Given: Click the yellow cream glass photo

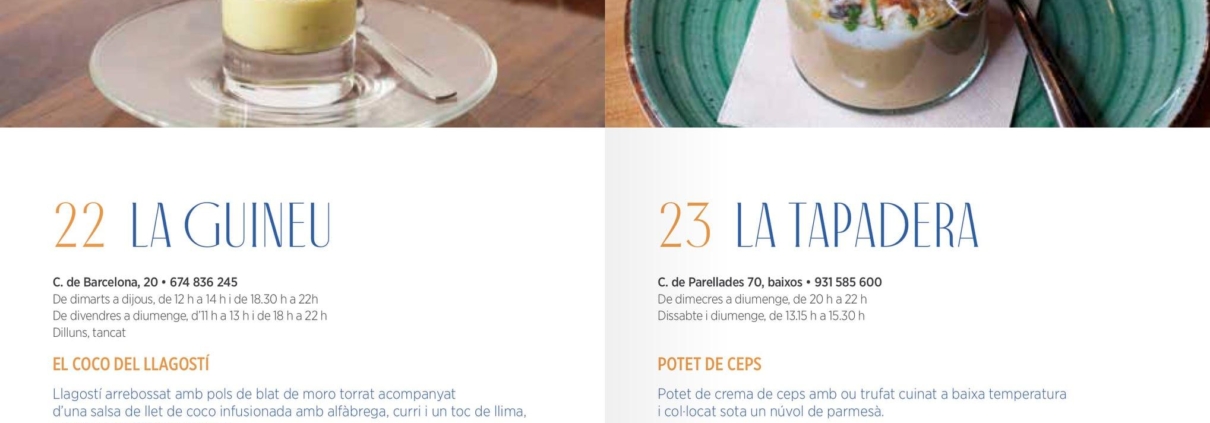Looking at the screenshot, I should 302,63.
